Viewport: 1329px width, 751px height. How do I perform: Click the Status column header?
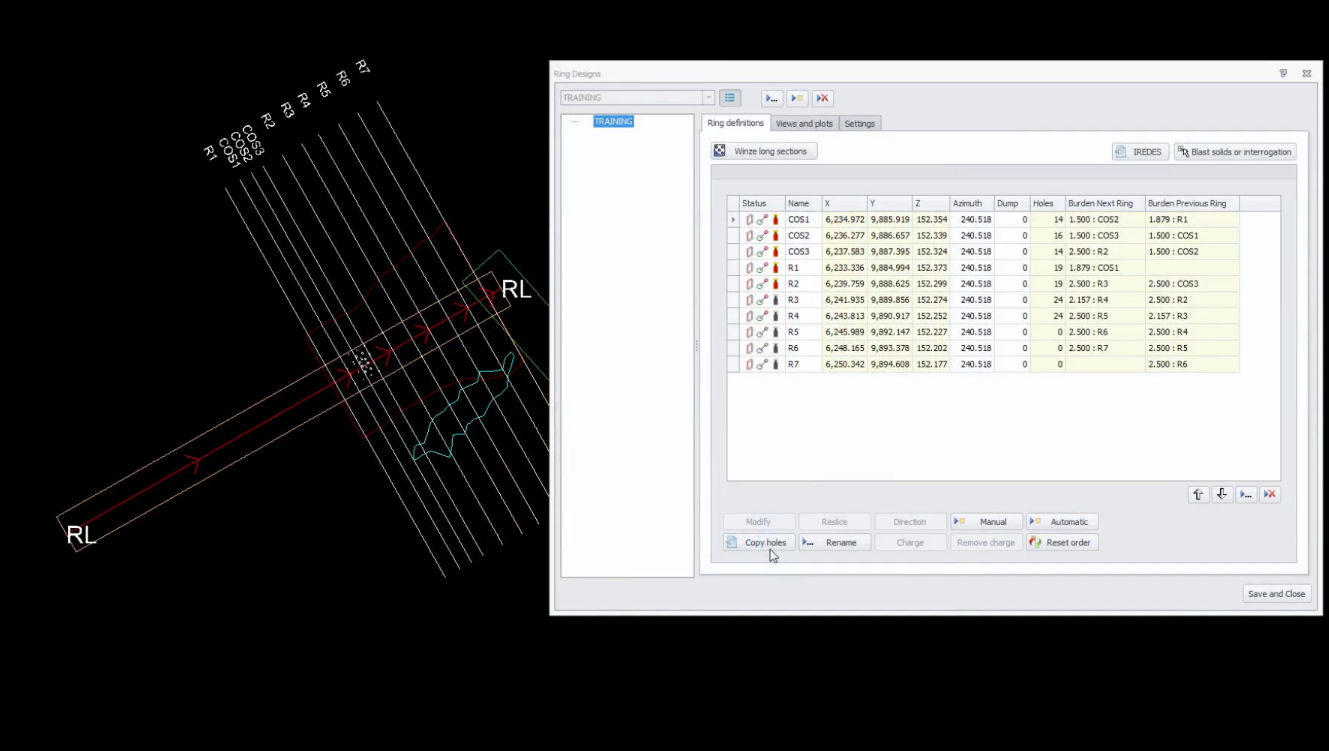(762, 203)
